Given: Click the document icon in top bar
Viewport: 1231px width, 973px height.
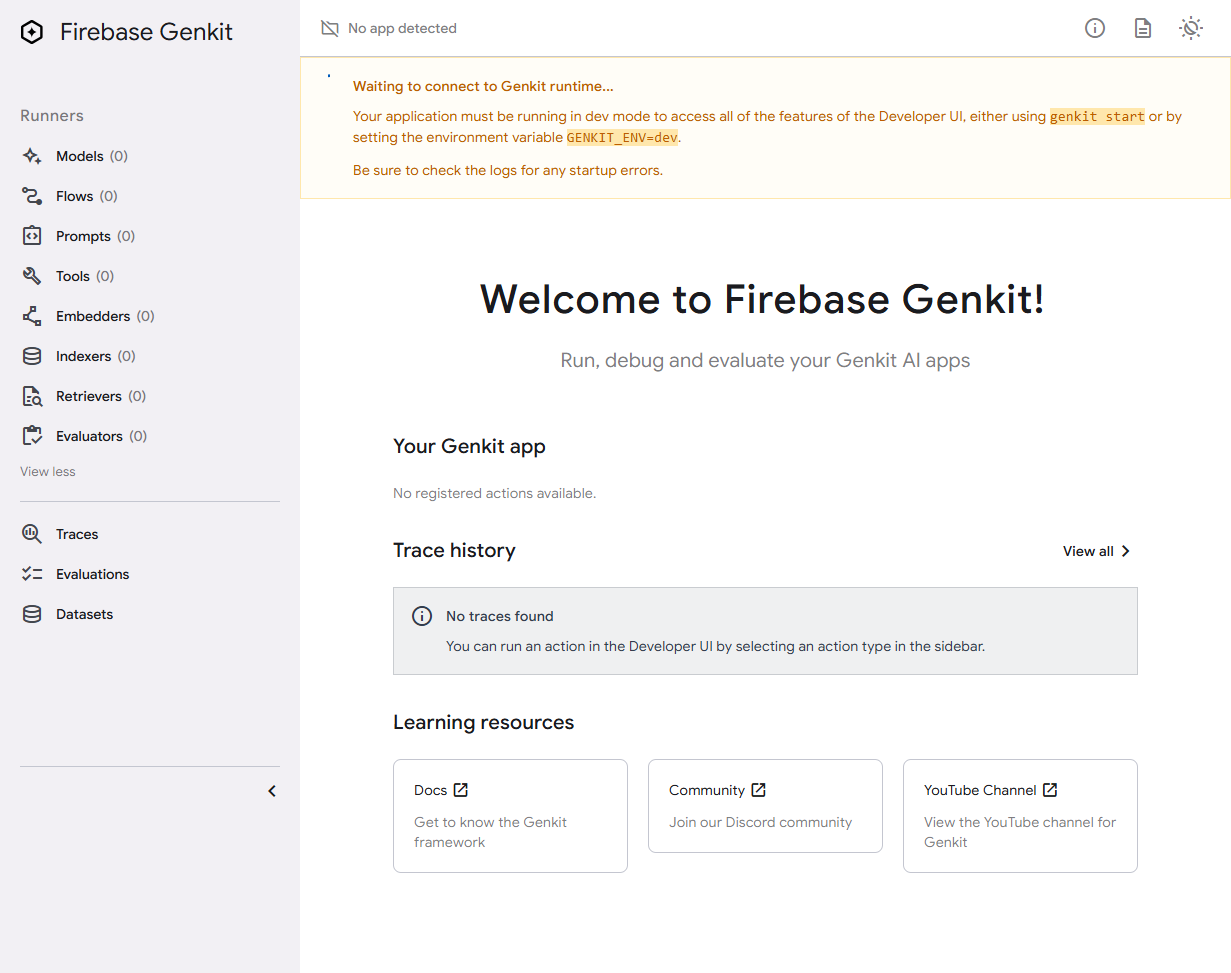Looking at the screenshot, I should (1143, 28).
